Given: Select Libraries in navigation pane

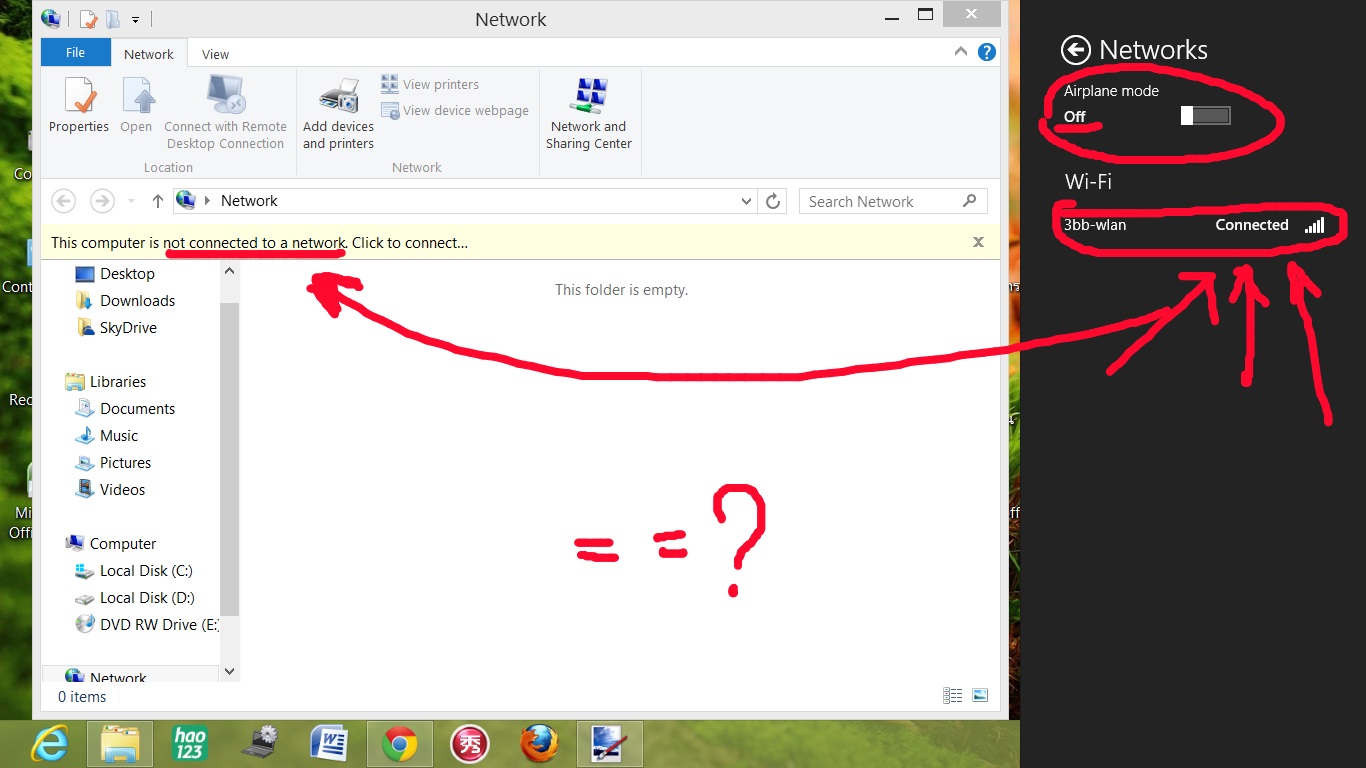Looking at the screenshot, I should [105, 382].
